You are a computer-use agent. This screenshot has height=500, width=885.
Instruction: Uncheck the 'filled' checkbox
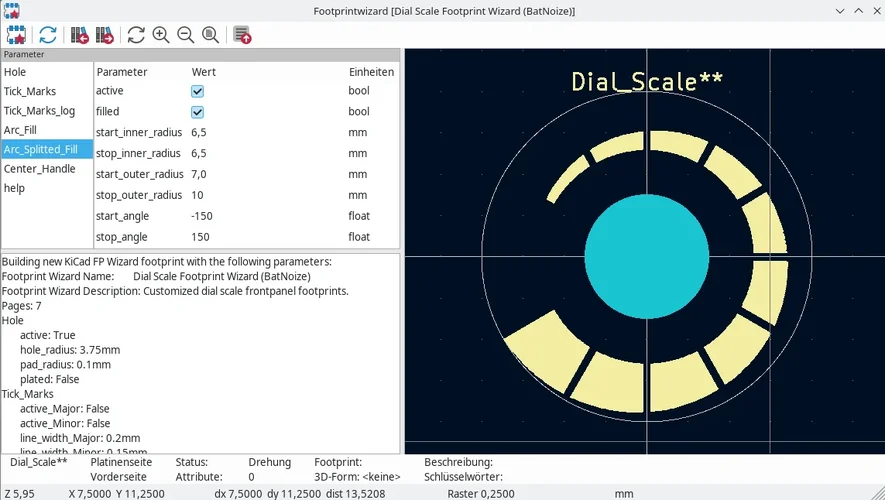(x=198, y=112)
